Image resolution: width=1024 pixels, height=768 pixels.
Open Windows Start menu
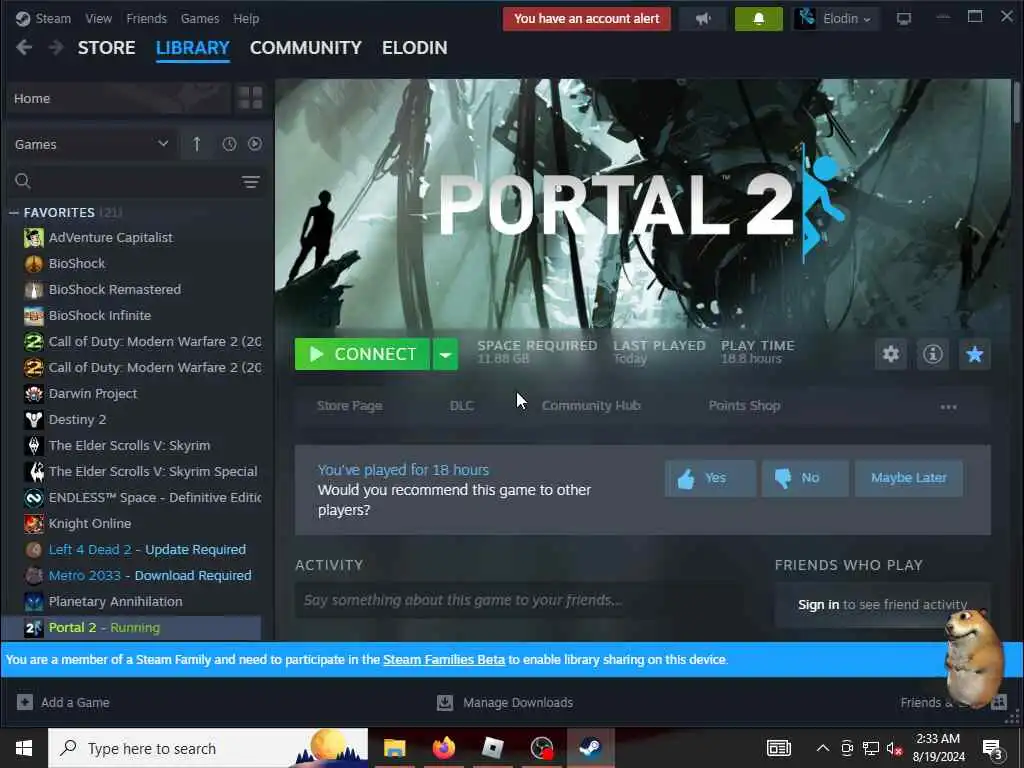(x=24, y=748)
